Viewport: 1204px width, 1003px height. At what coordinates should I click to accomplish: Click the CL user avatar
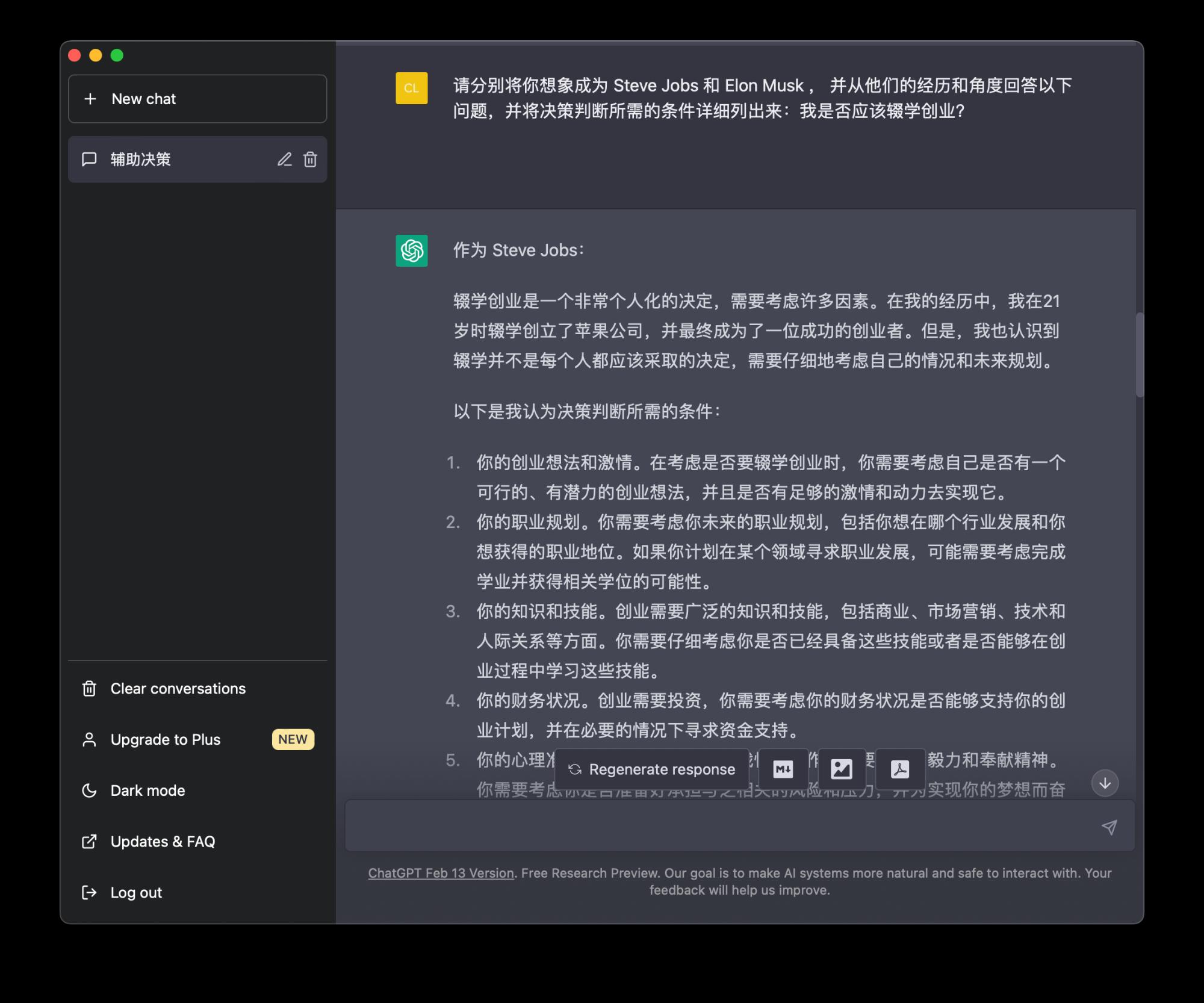(411, 88)
